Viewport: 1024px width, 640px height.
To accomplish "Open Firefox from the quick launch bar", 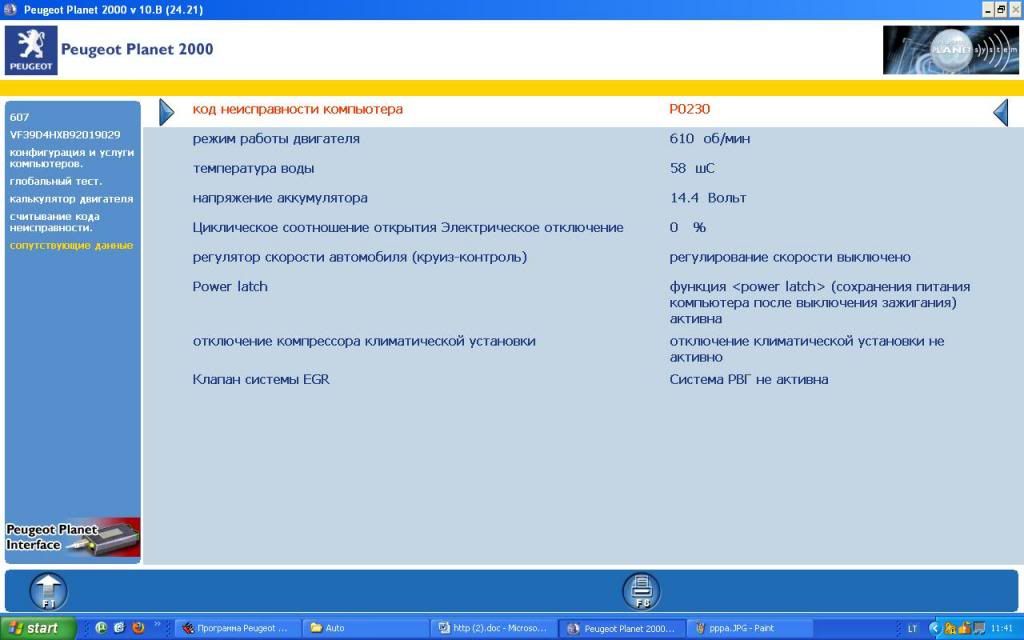I will (x=138, y=628).
